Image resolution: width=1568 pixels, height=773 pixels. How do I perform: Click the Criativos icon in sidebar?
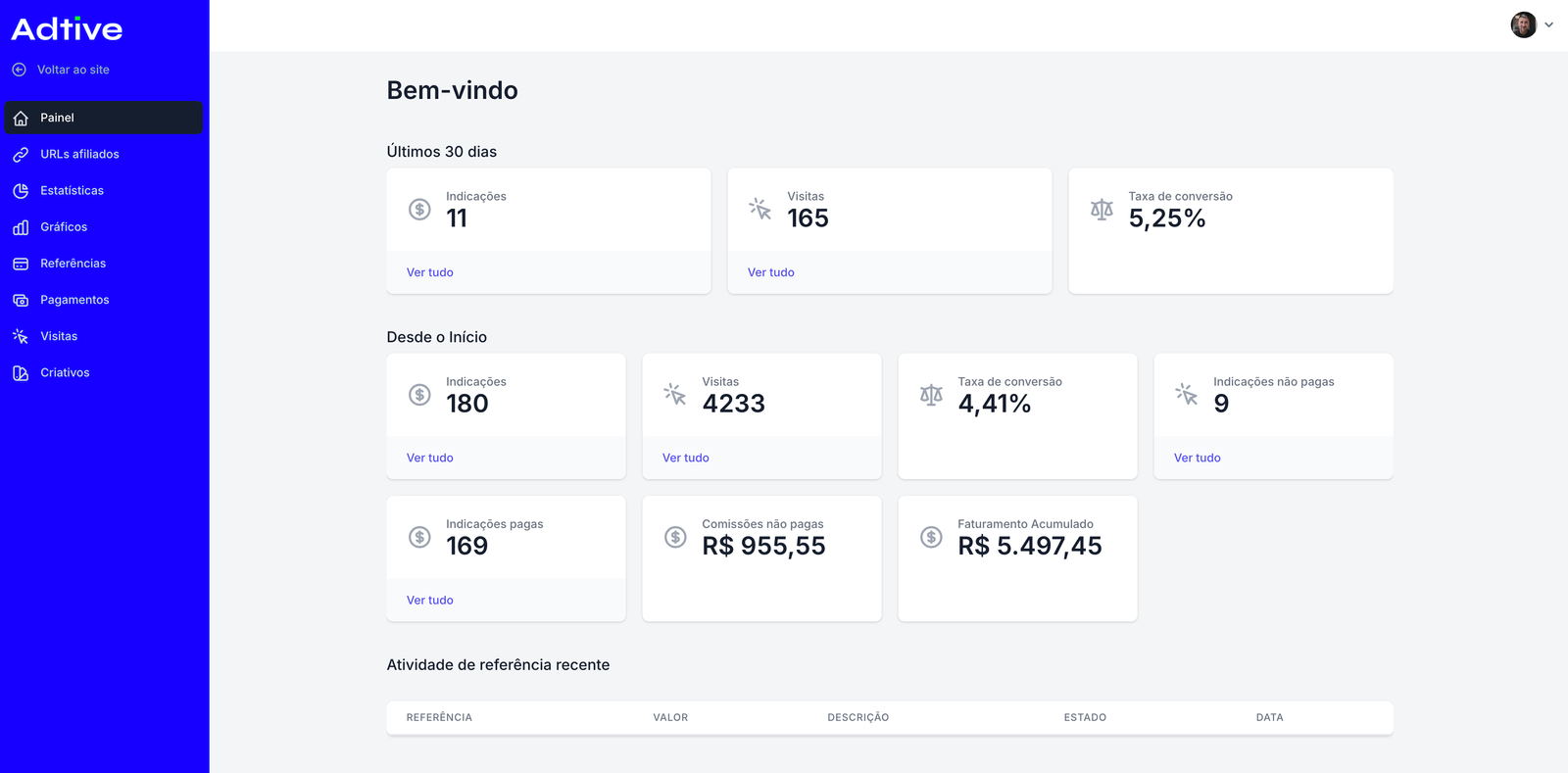[21, 373]
